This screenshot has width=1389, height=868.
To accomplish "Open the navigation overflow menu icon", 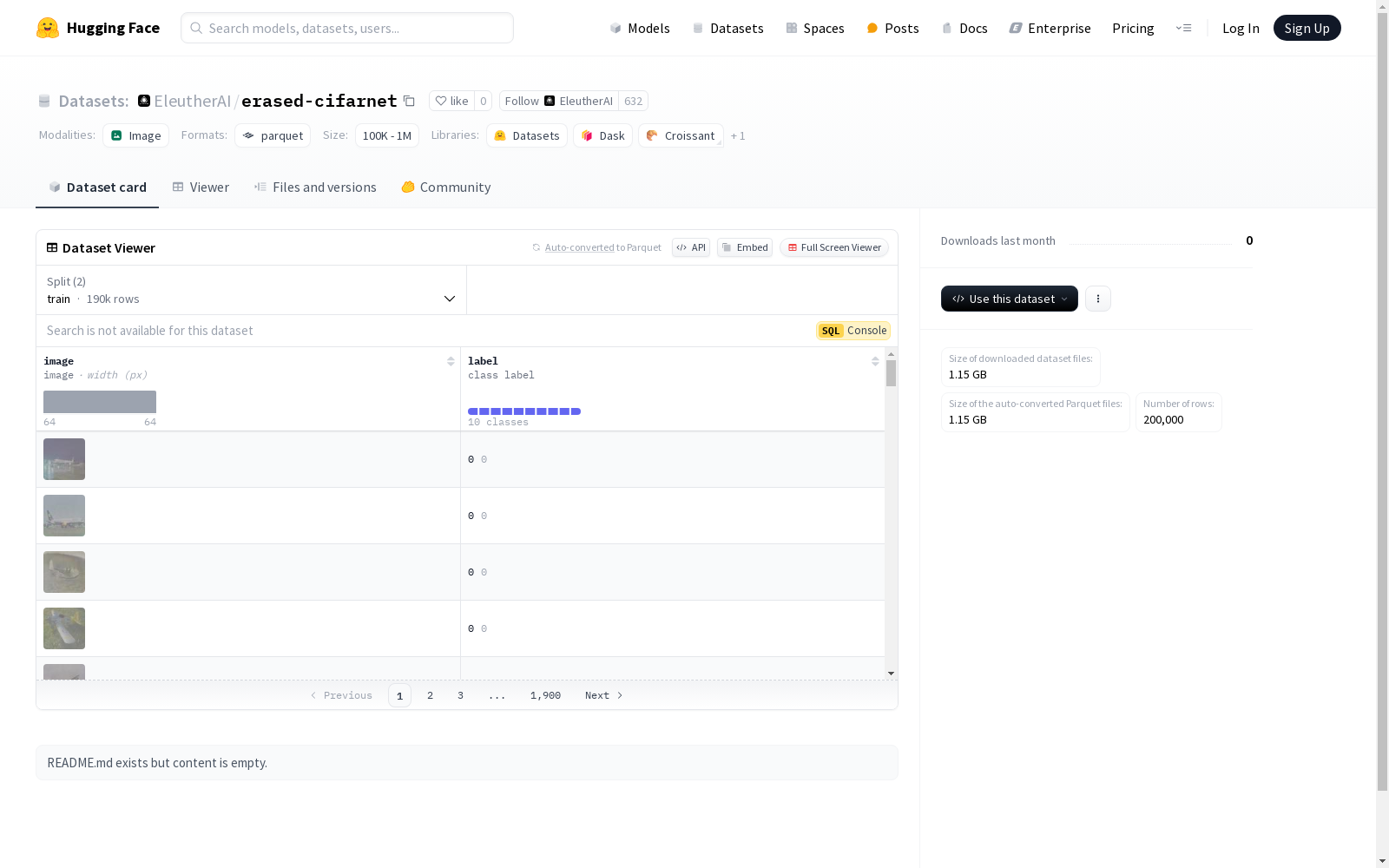I will click(x=1183, y=28).
